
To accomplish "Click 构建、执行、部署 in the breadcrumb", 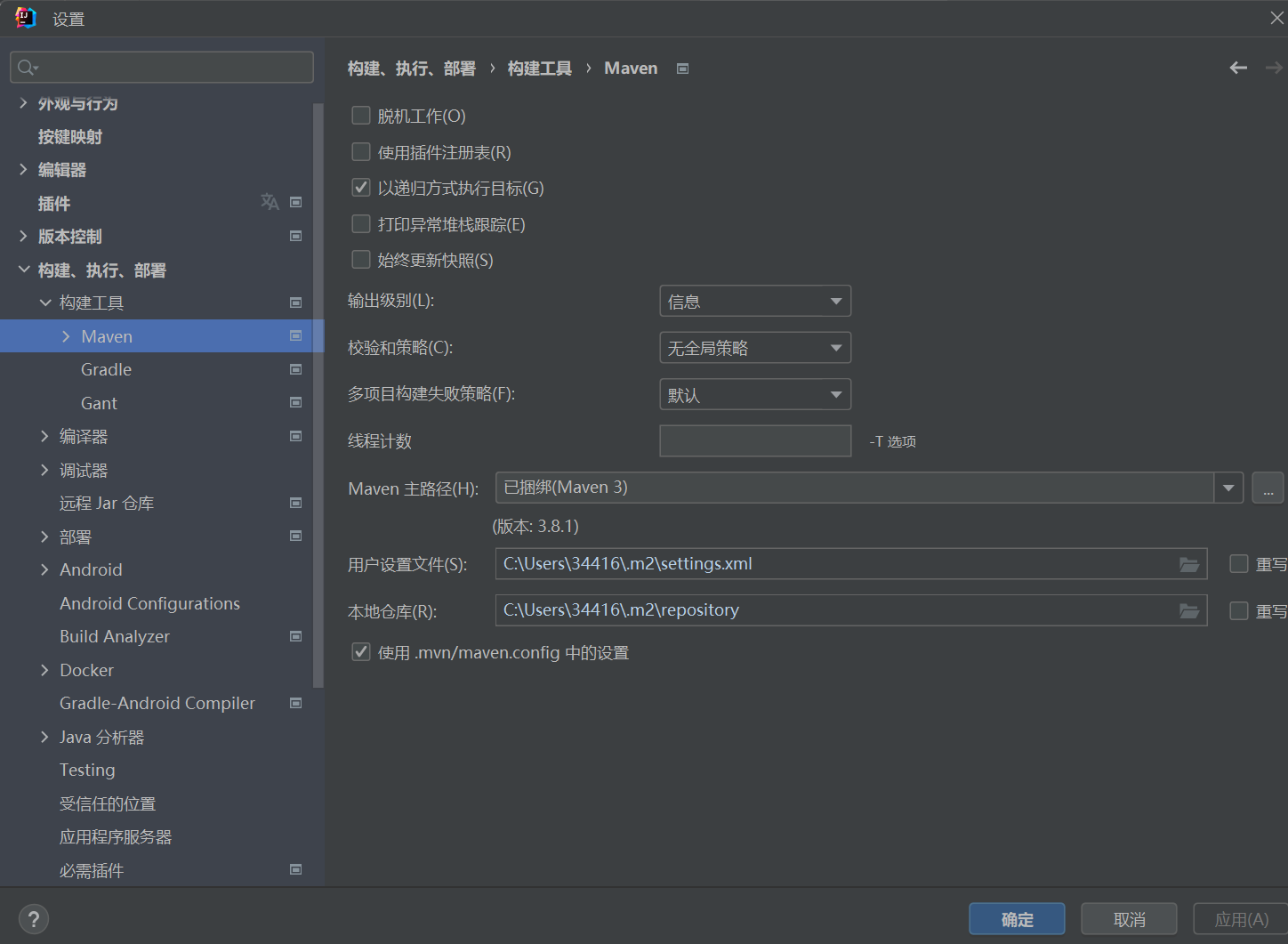I will point(412,69).
